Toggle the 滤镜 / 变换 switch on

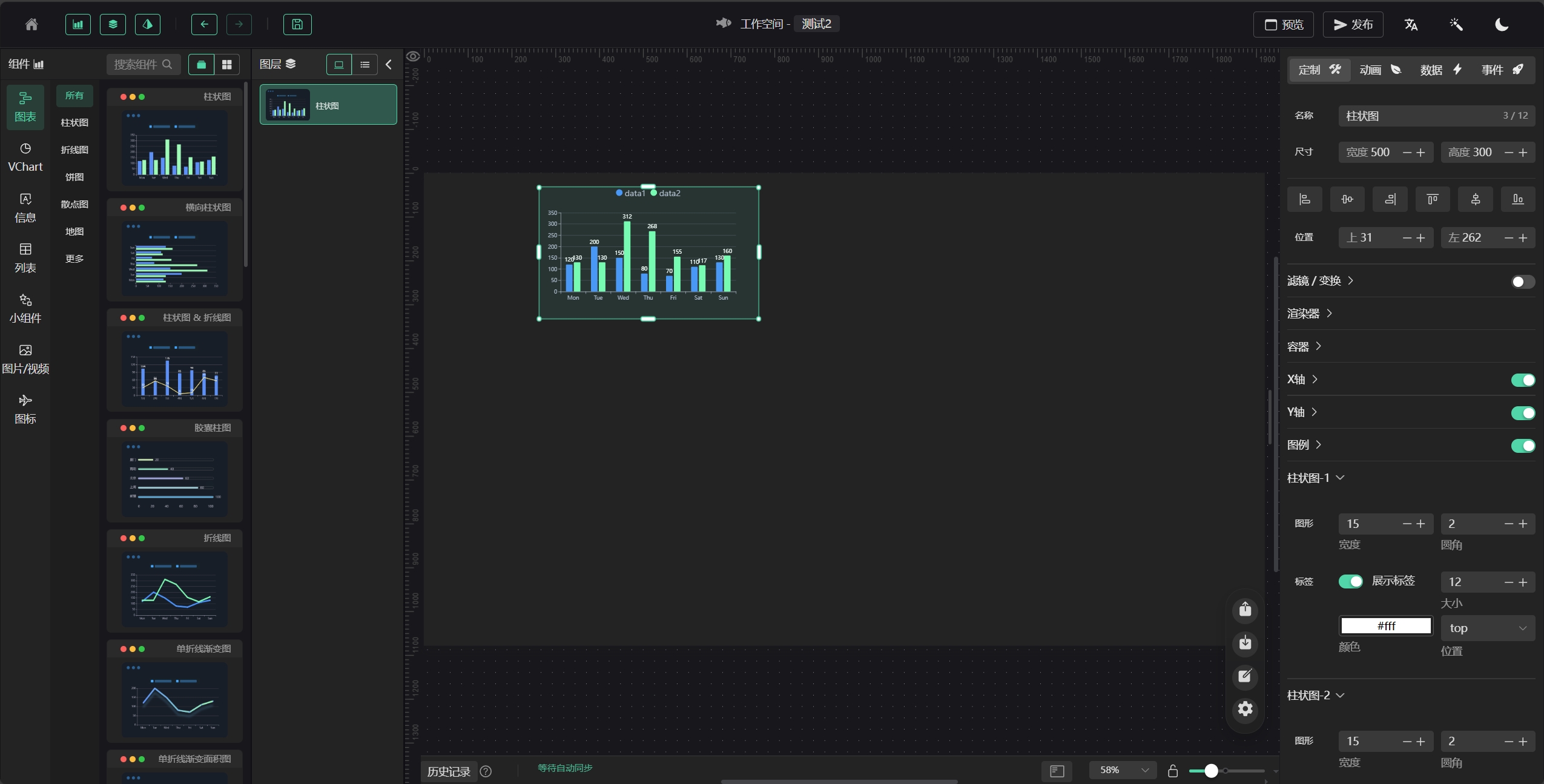click(1522, 282)
